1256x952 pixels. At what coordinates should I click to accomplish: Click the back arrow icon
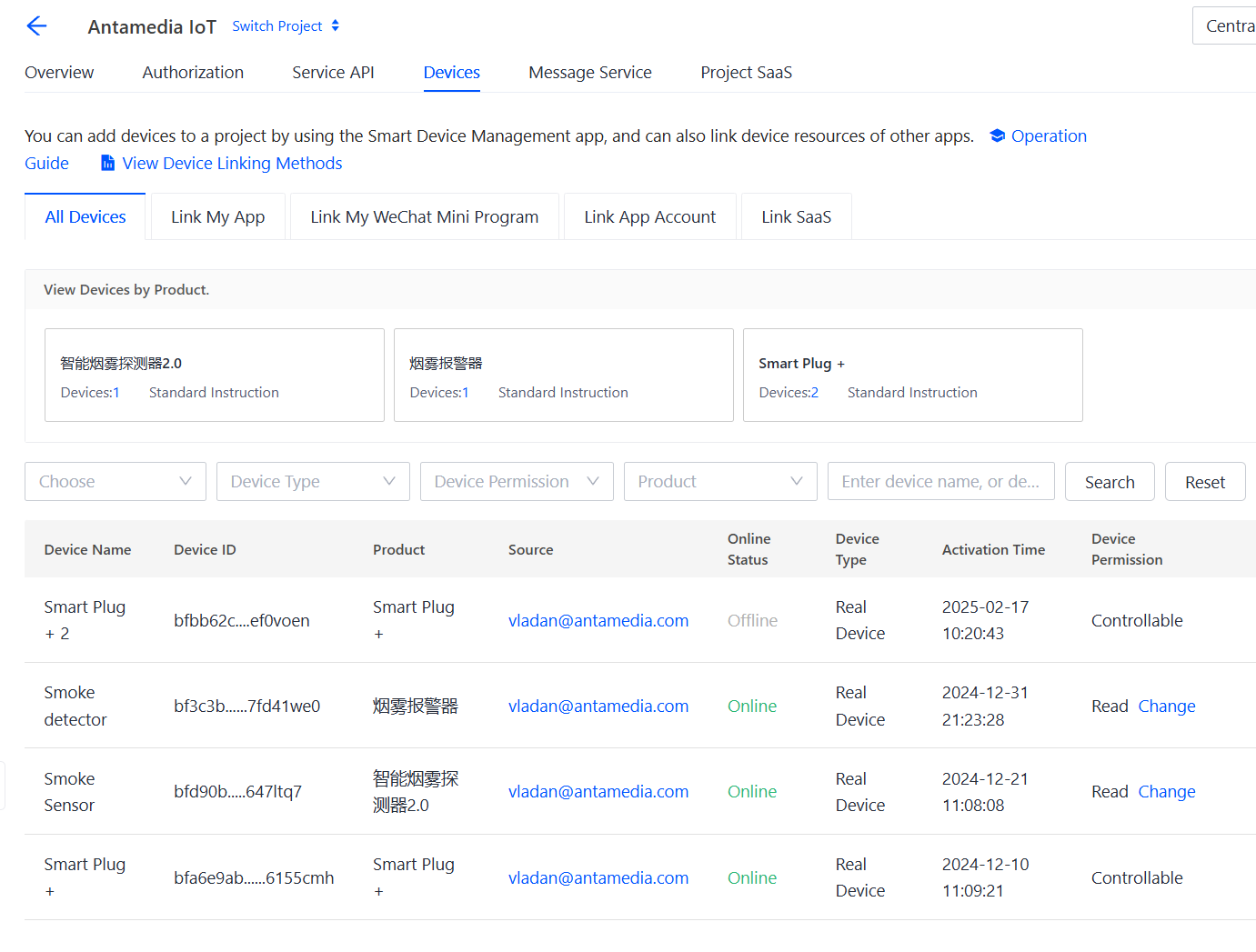(36, 26)
